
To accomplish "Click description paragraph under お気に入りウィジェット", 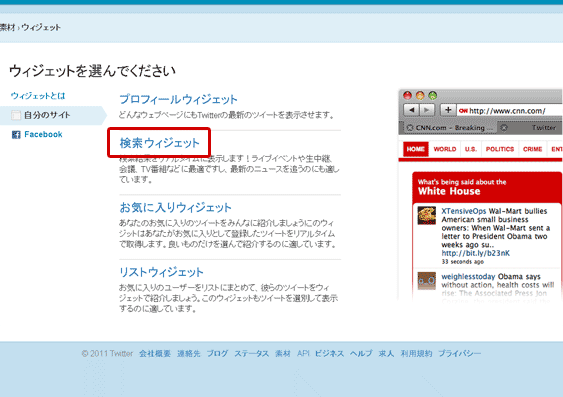I will 228,234.
